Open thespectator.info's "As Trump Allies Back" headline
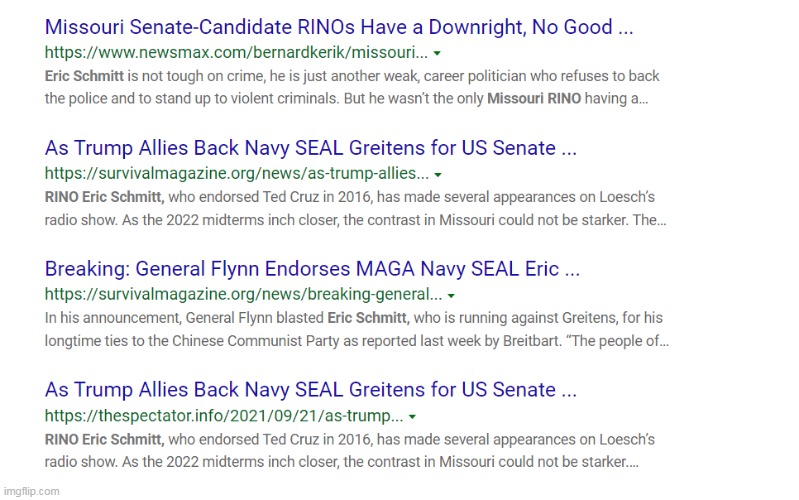 [310, 390]
